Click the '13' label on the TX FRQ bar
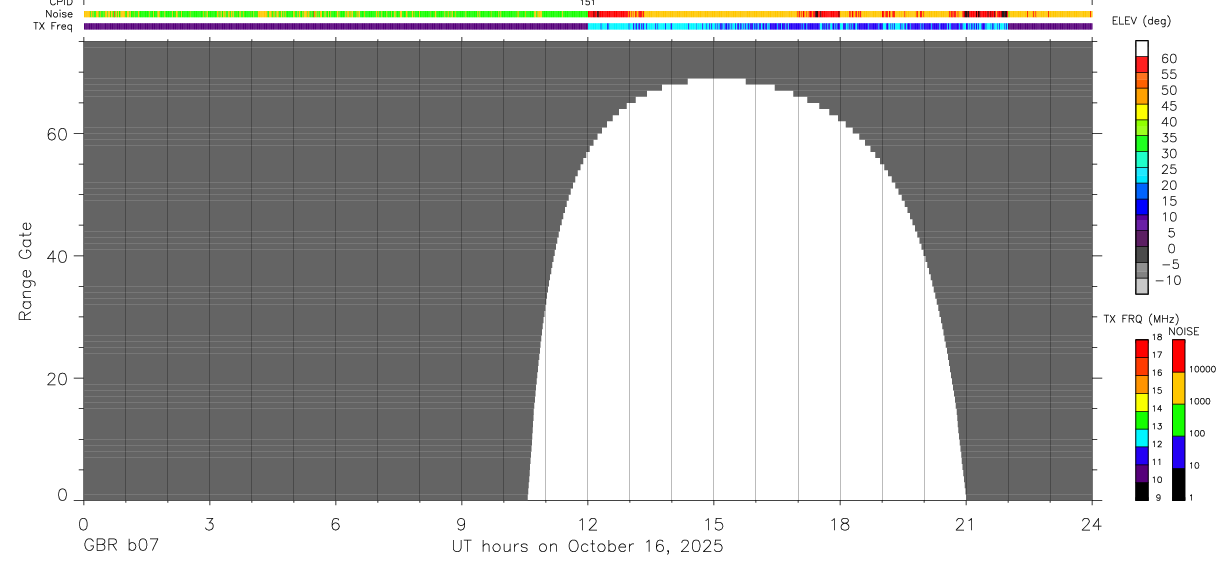1228x567 pixels. point(1157,426)
